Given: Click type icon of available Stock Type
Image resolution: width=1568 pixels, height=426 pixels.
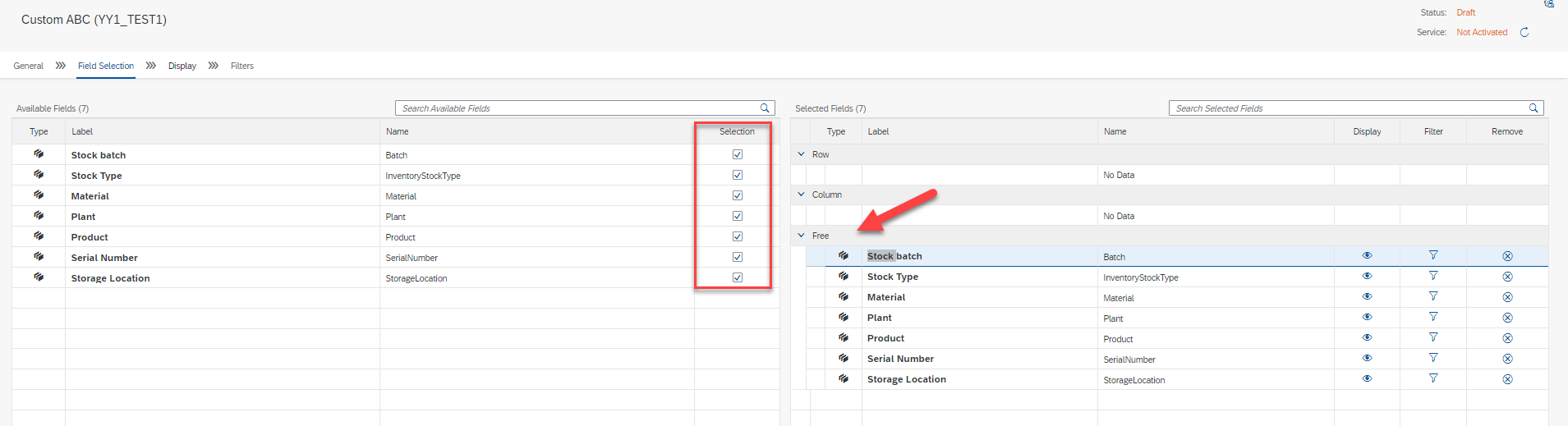Looking at the screenshot, I should pos(39,174).
